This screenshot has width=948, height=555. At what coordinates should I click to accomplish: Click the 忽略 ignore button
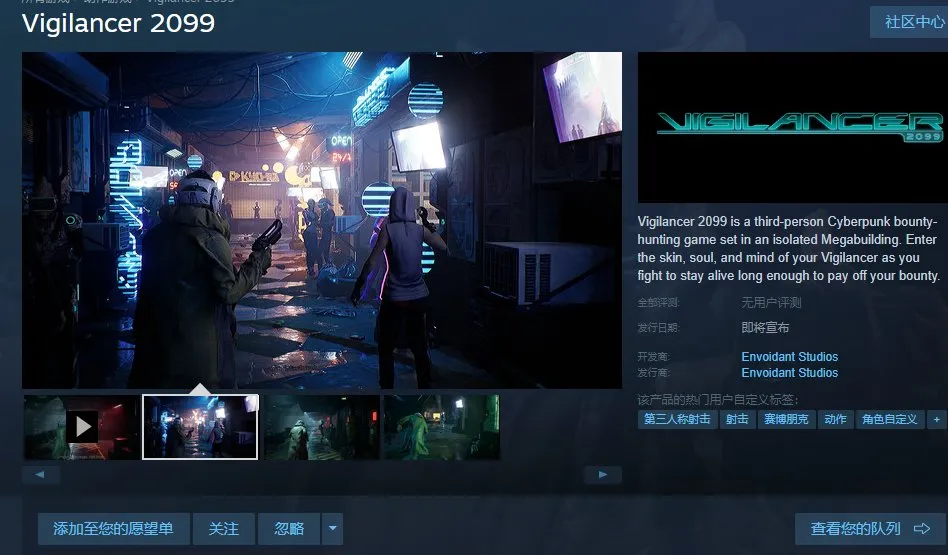click(x=289, y=529)
